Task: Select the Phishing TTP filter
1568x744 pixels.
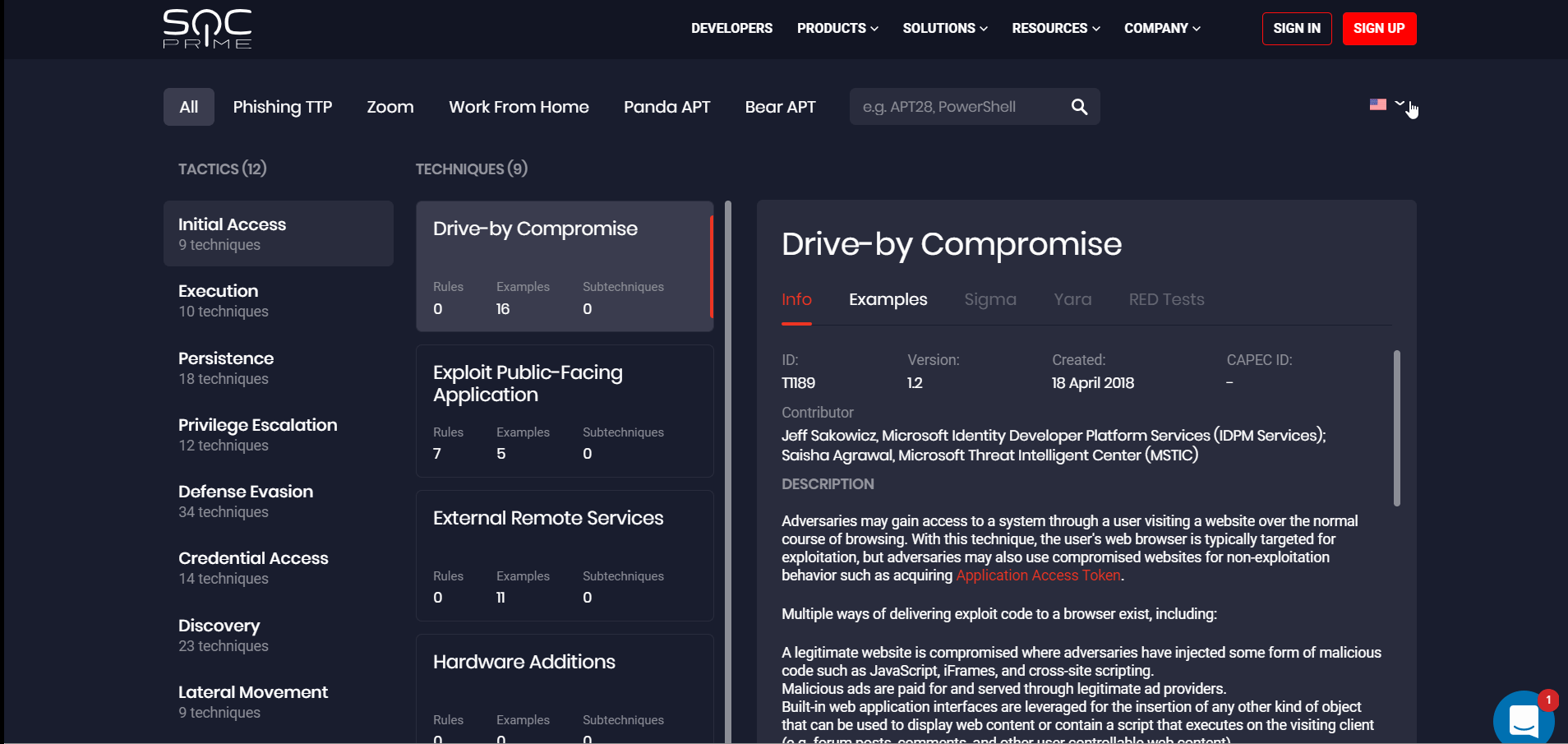Action: tap(282, 107)
